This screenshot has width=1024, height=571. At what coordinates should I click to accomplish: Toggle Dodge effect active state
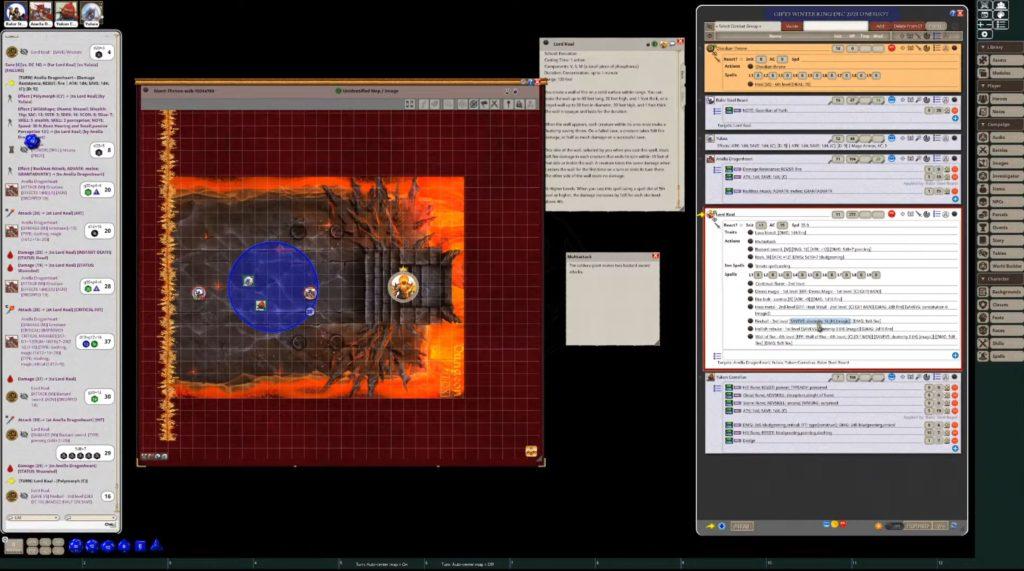pos(729,441)
